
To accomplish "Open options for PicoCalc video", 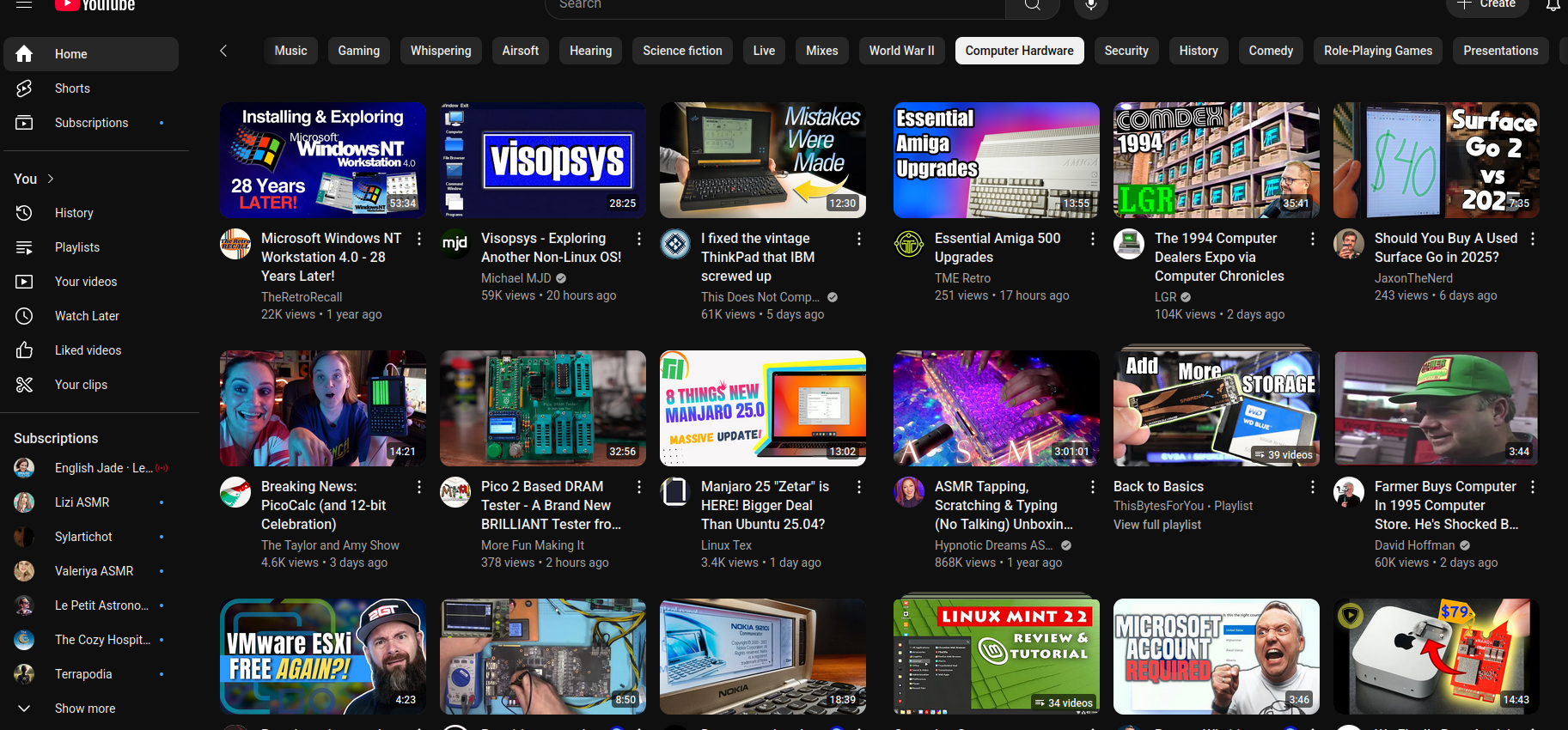I will pyautogui.click(x=419, y=487).
